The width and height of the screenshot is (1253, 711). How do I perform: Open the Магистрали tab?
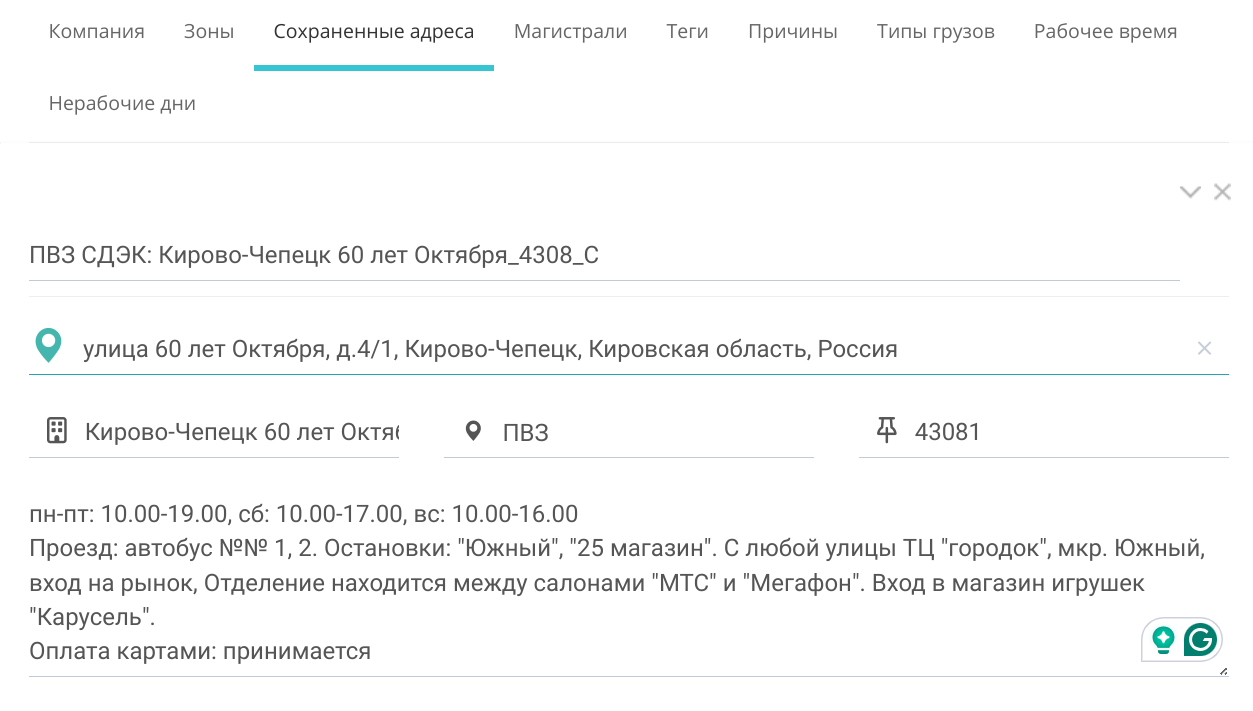pyautogui.click(x=570, y=32)
